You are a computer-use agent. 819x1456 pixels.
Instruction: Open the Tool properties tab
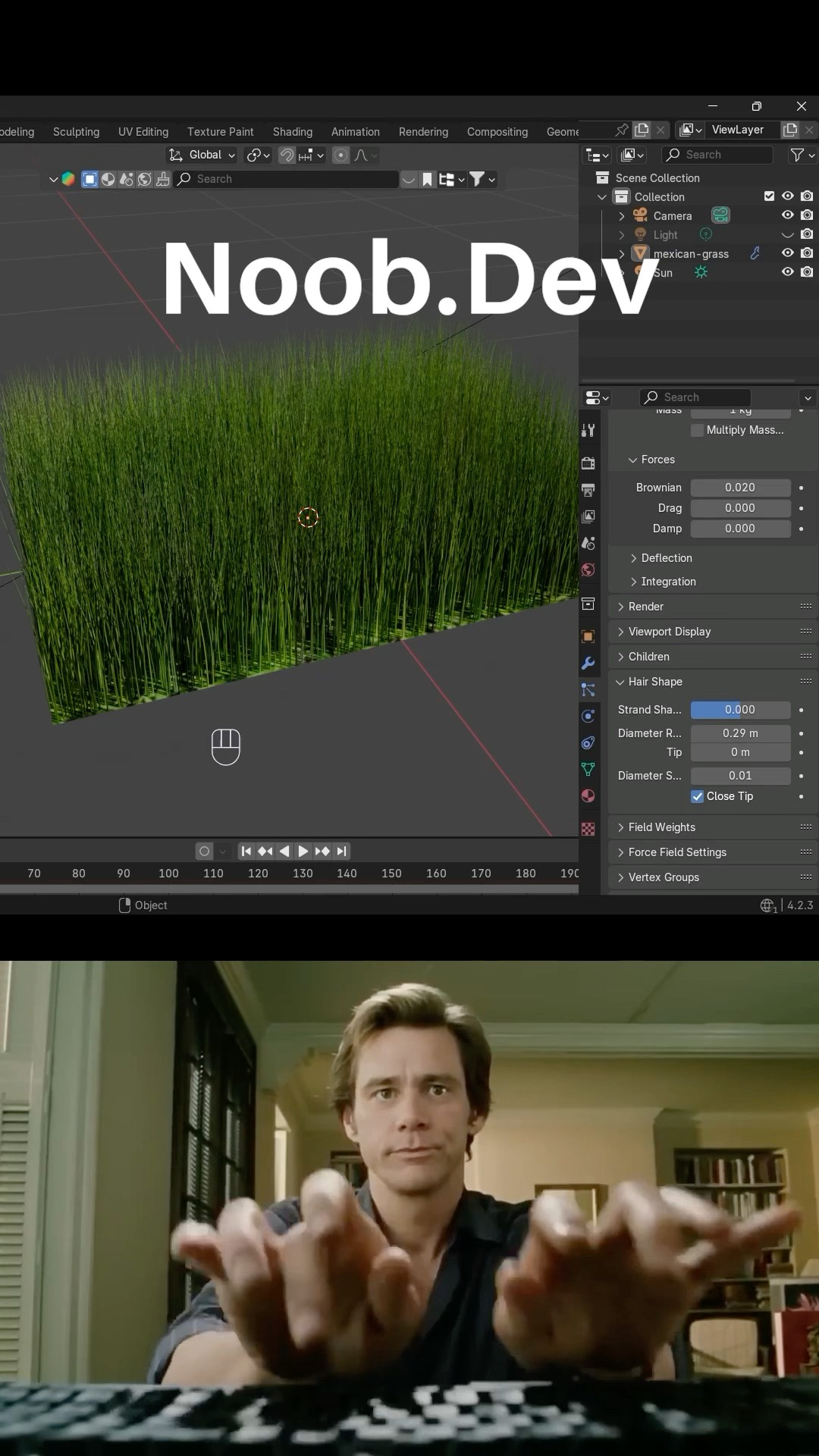click(x=588, y=431)
